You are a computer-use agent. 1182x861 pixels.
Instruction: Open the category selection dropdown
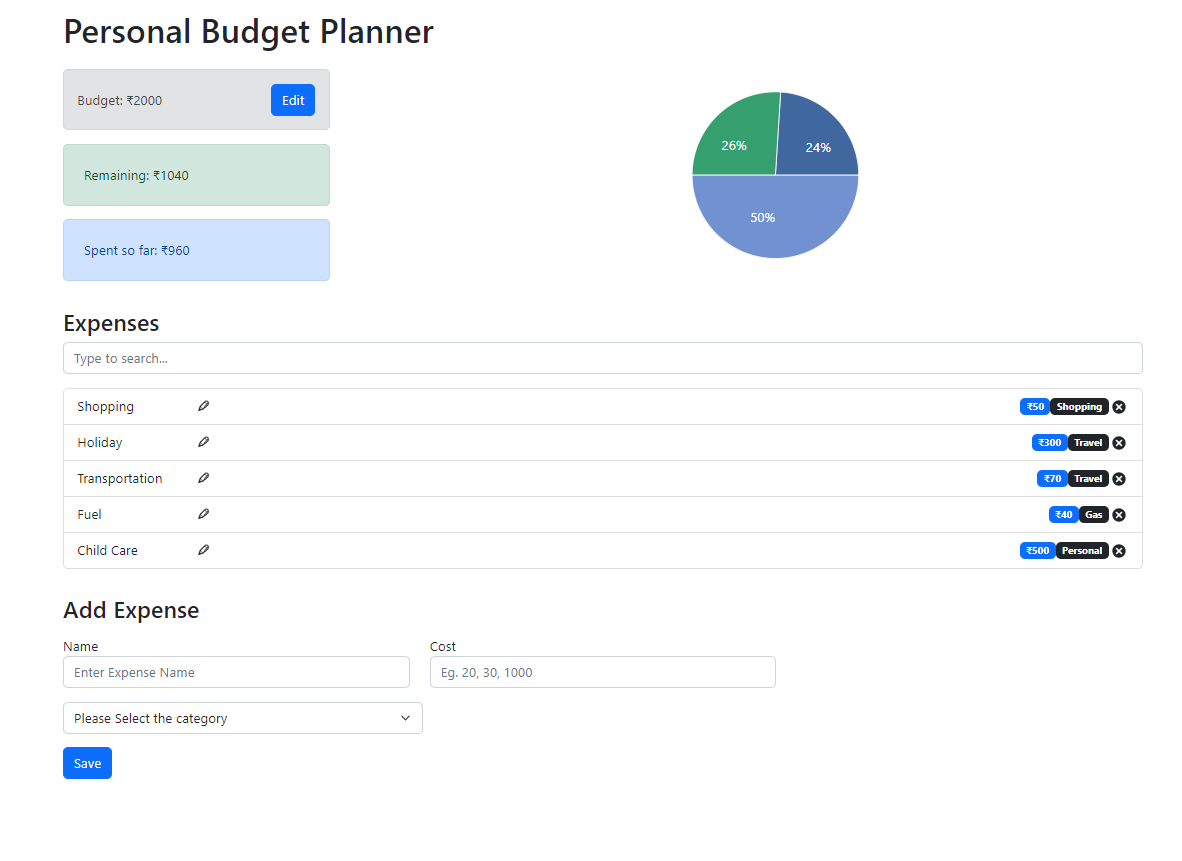tap(242, 718)
